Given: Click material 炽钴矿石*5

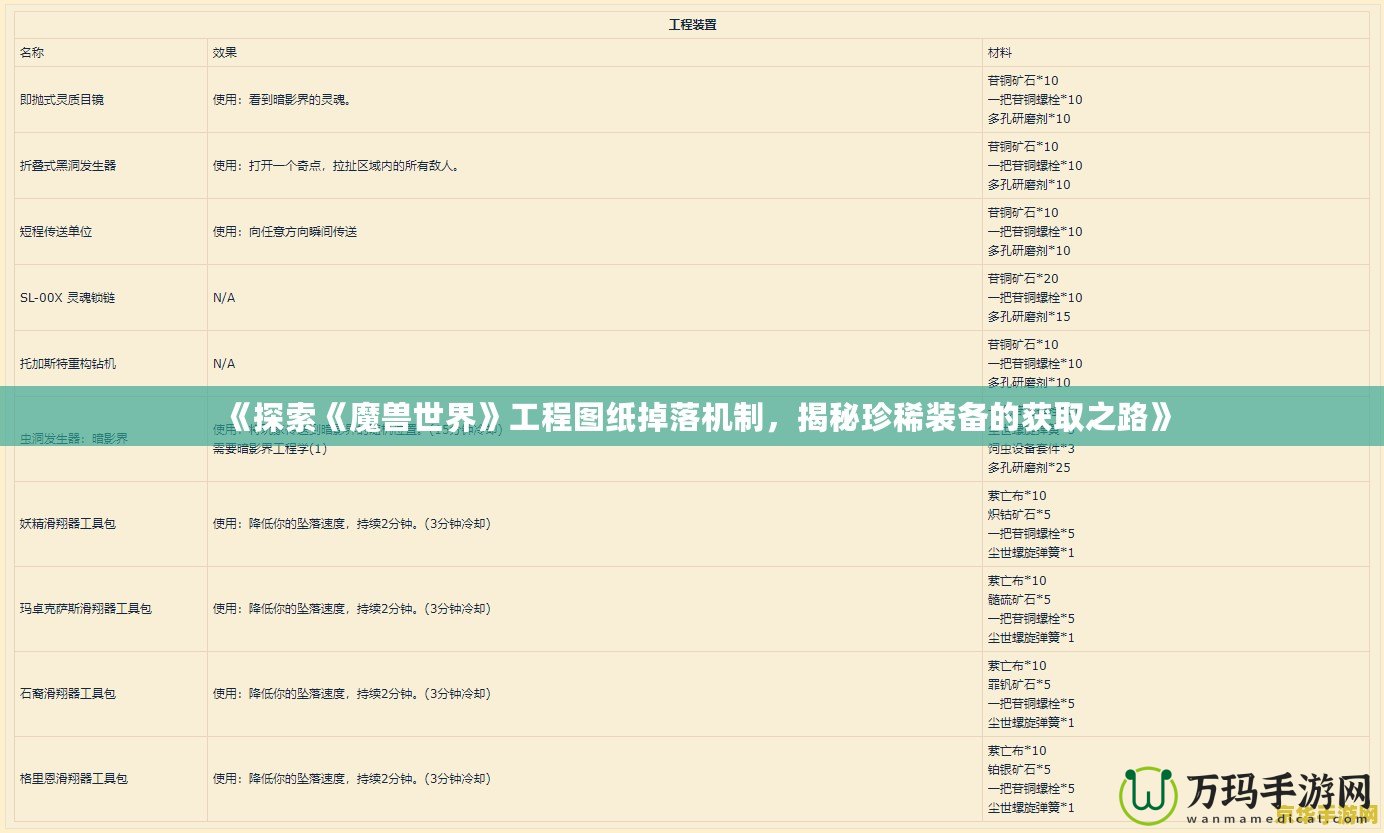Looking at the screenshot, I should [x=1019, y=515].
